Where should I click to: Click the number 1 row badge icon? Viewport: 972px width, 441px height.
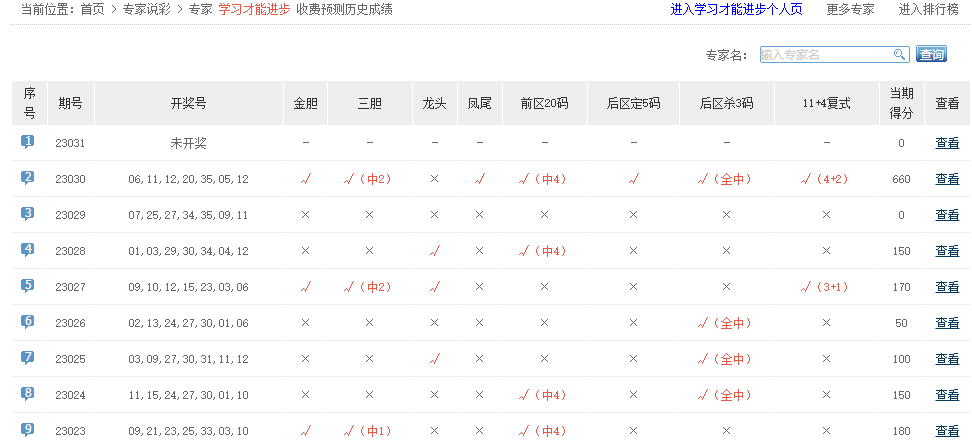(28, 142)
